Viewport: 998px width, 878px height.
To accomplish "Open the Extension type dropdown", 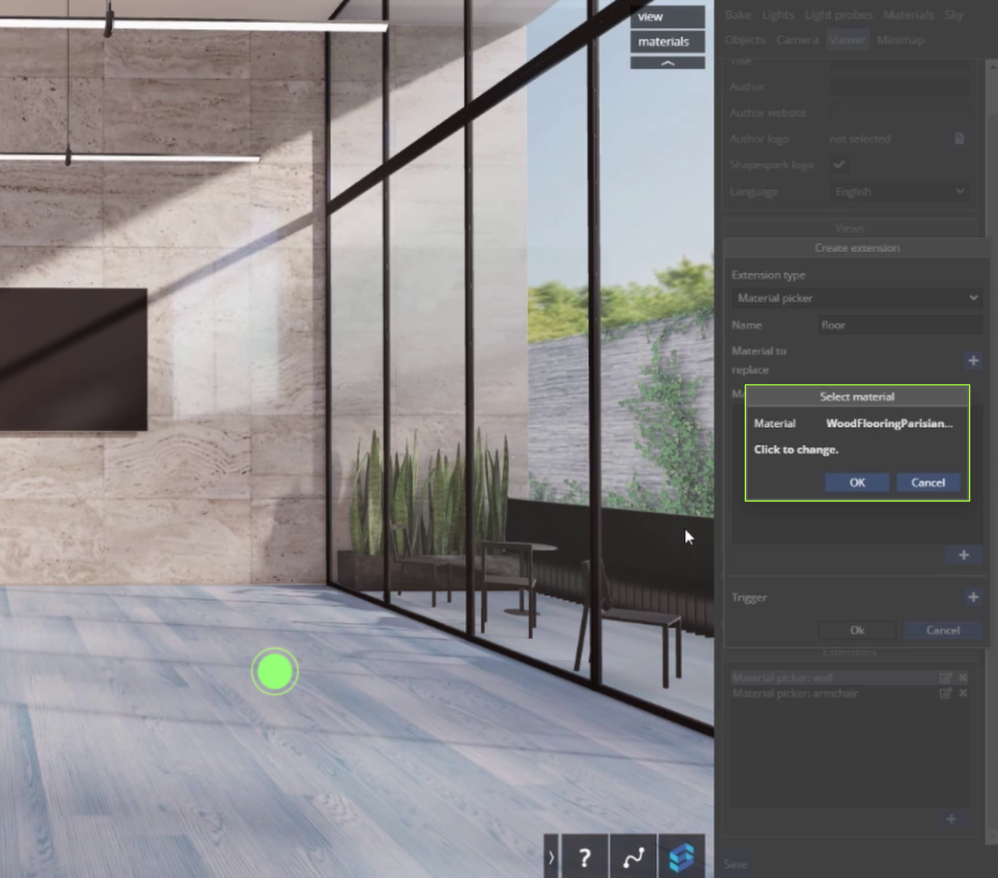I will 855,297.
